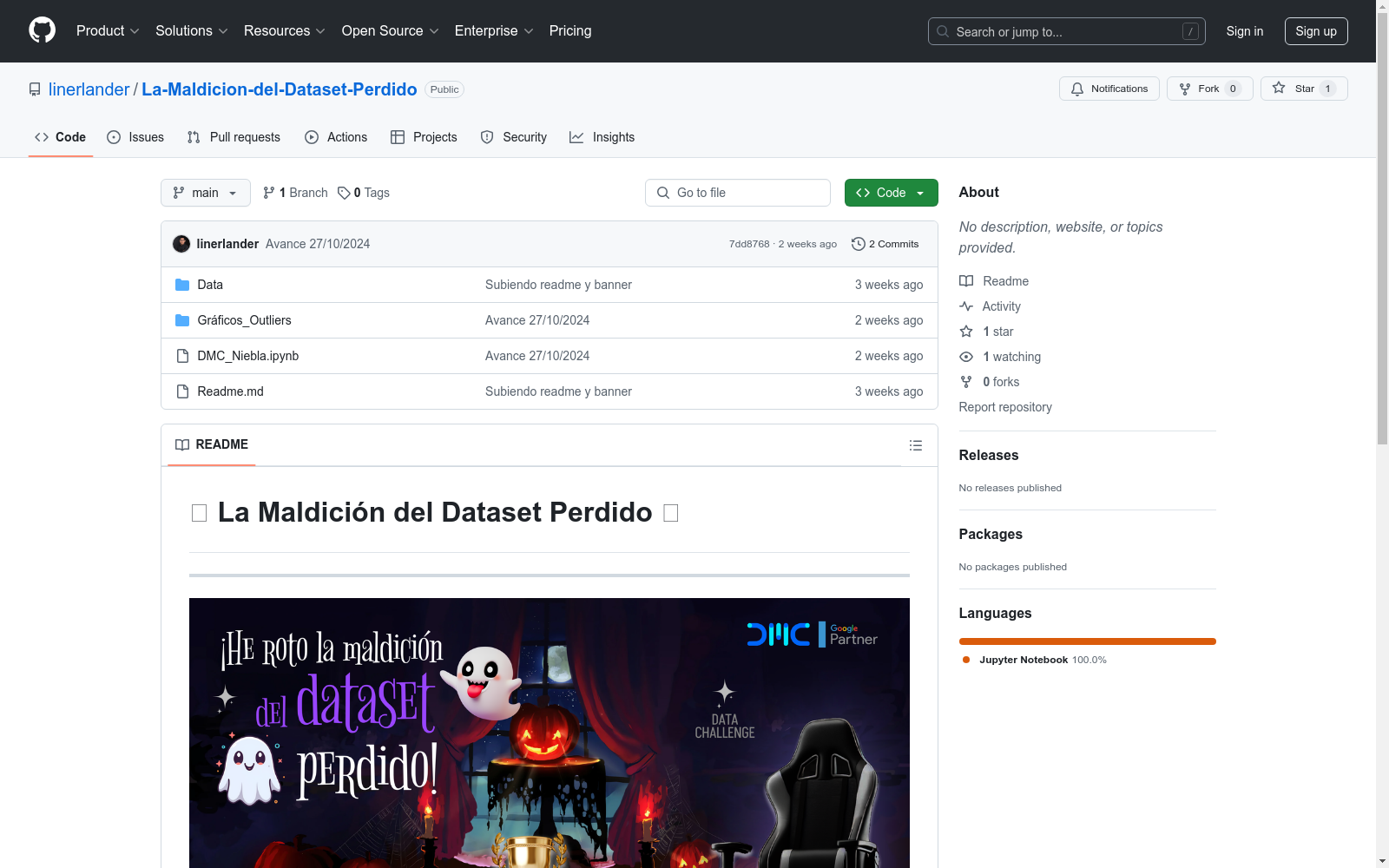The width and height of the screenshot is (1389, 868).
Task: Open the Releases section heading
Action: [989, 455]
